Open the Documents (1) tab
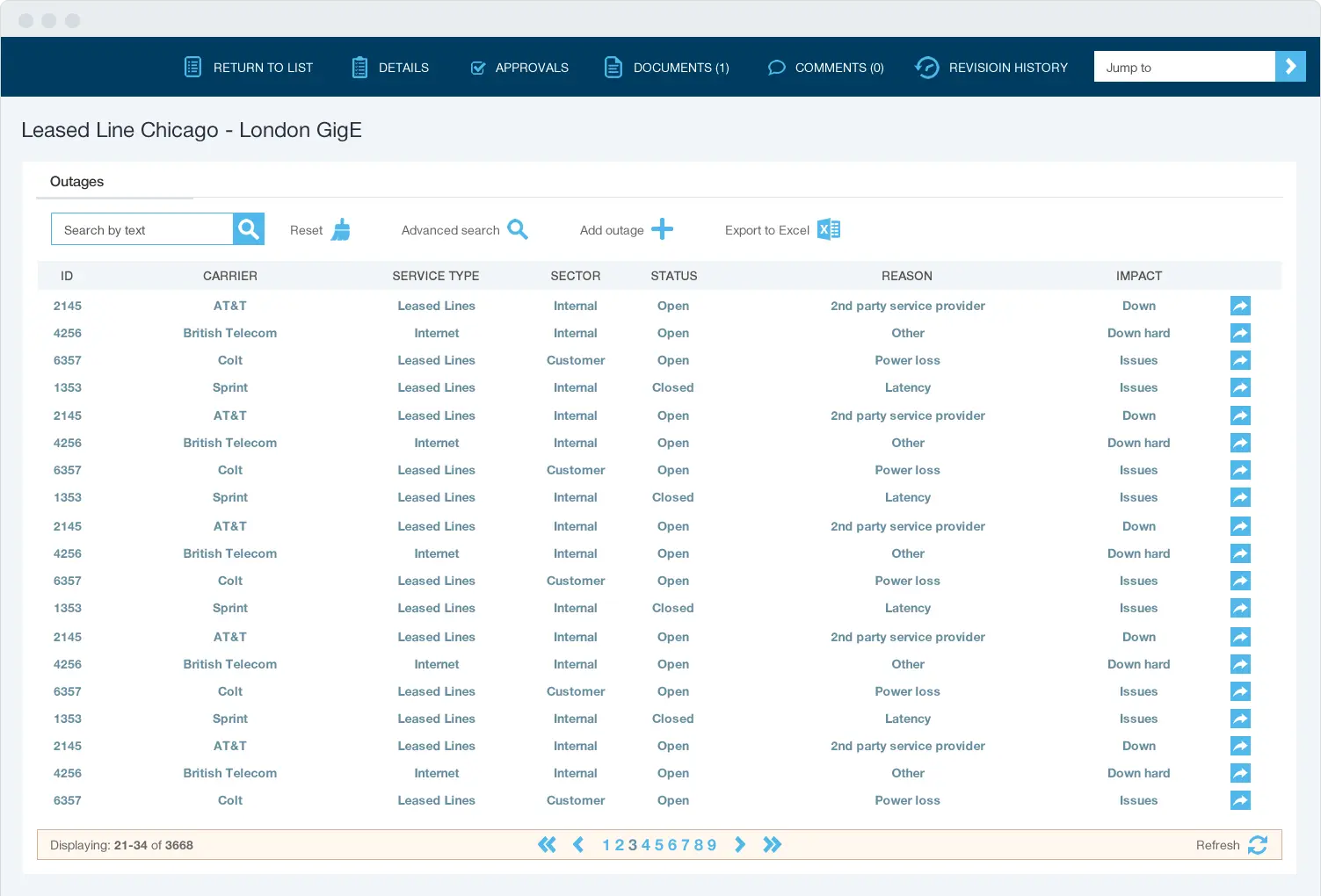The width and height of the screenshot is (1321, 896). tap(667, 68)
